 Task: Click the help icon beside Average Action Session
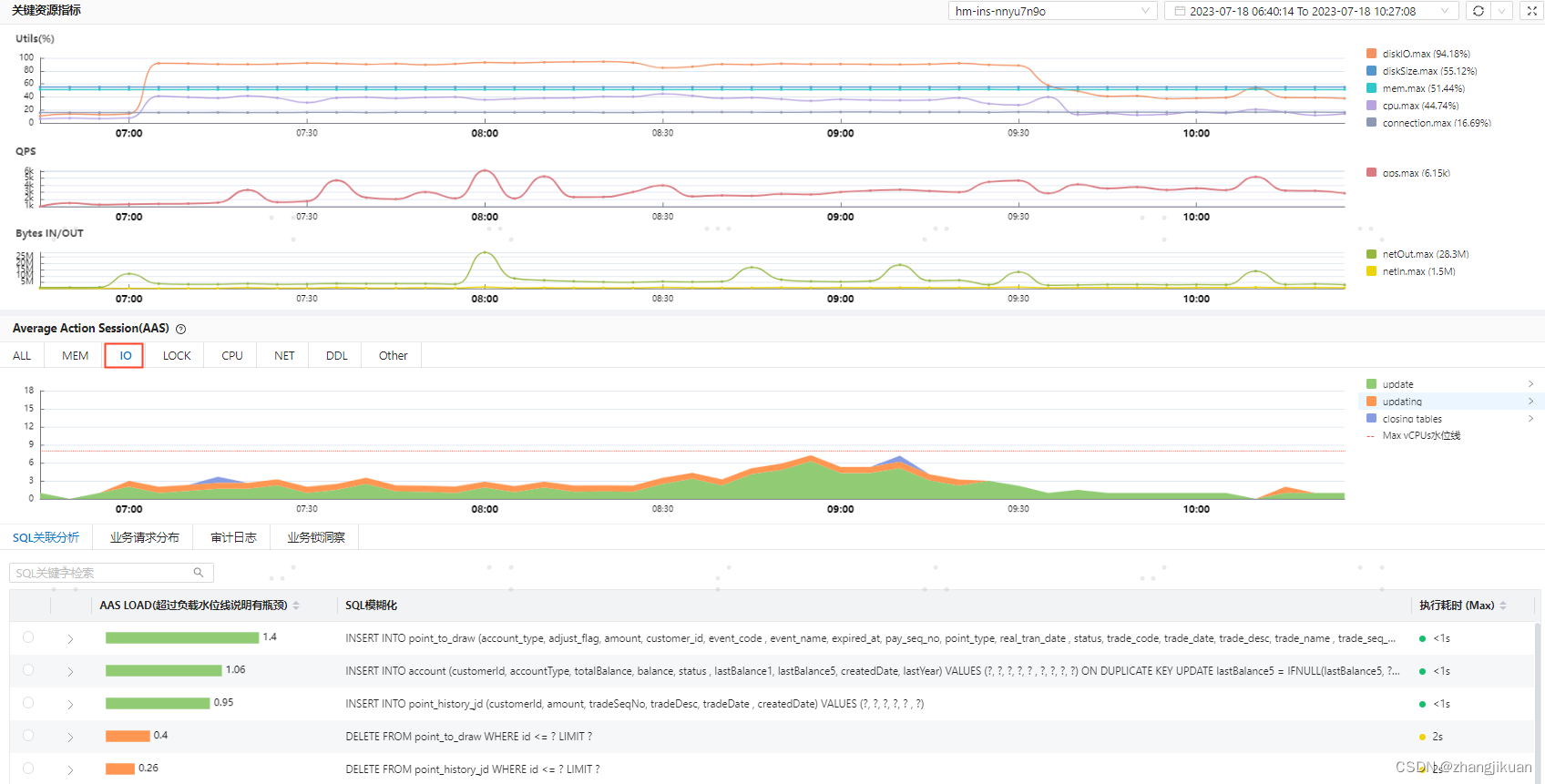click(x=180, y=329)
